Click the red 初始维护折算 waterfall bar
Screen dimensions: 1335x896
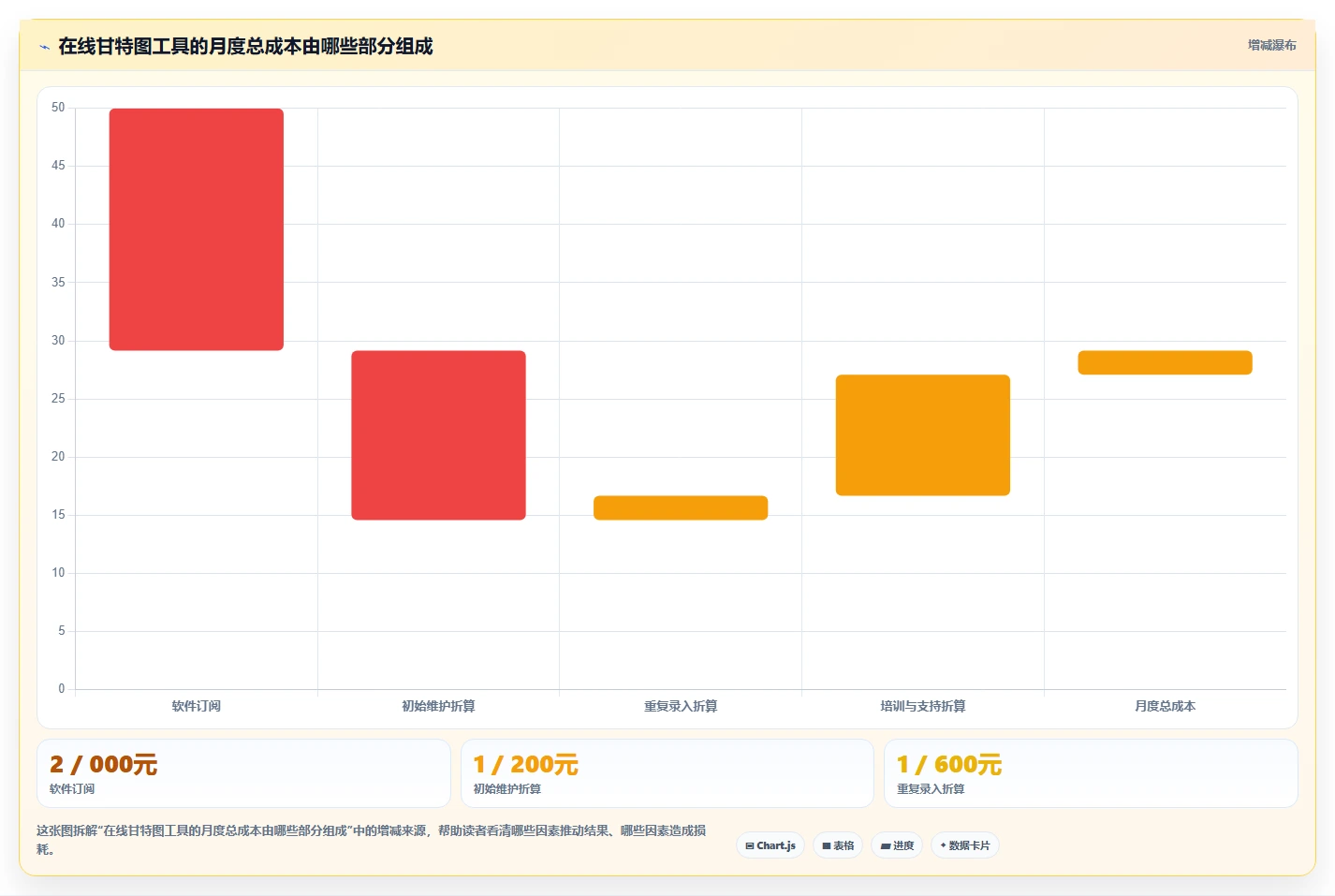(x=438, y=435)
